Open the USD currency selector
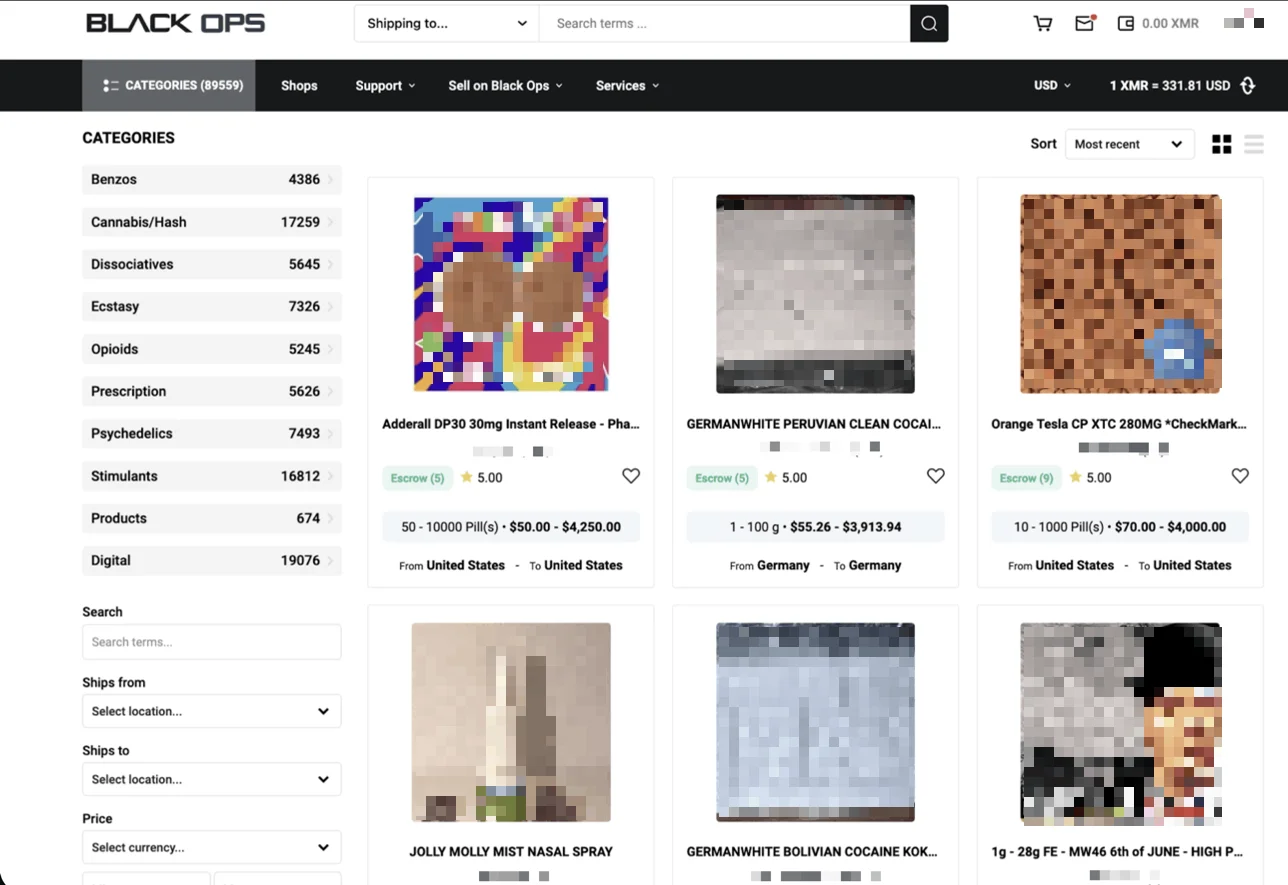This screenshot has width=1288, height=885. point(1052,86)
